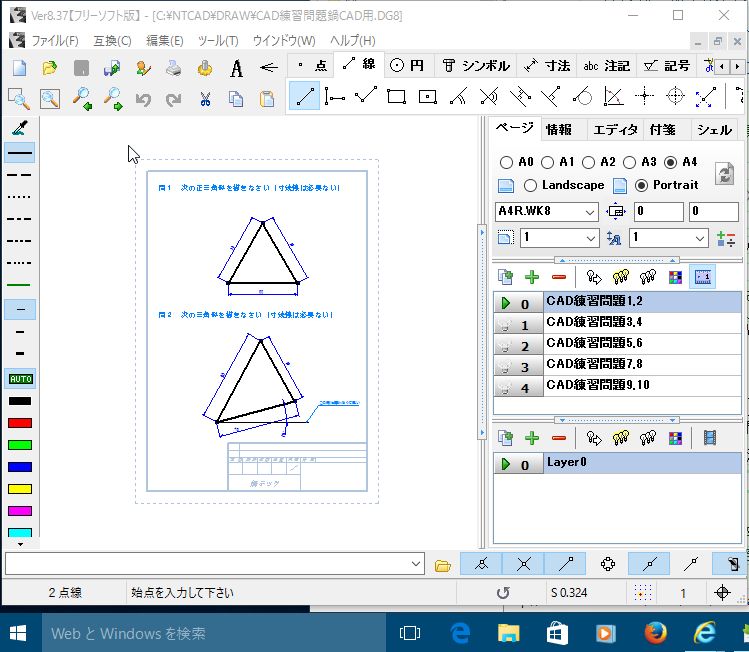Delete page with red minus icon
This screenshot has height=652, width=749.
(x=558, y=277)
